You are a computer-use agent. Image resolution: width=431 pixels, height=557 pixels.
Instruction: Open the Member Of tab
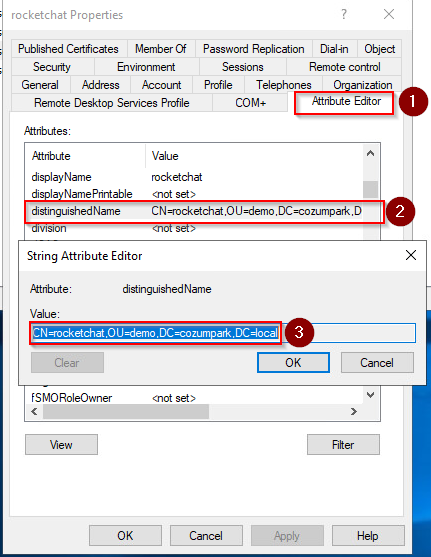[x=160, y=49]
